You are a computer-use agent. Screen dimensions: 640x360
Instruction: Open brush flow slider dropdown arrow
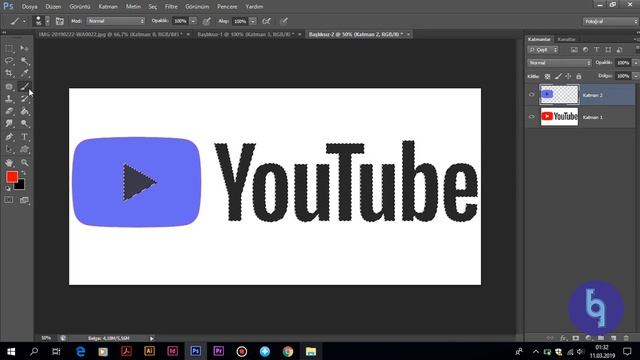pyautogui.click(x=253, y=21)
